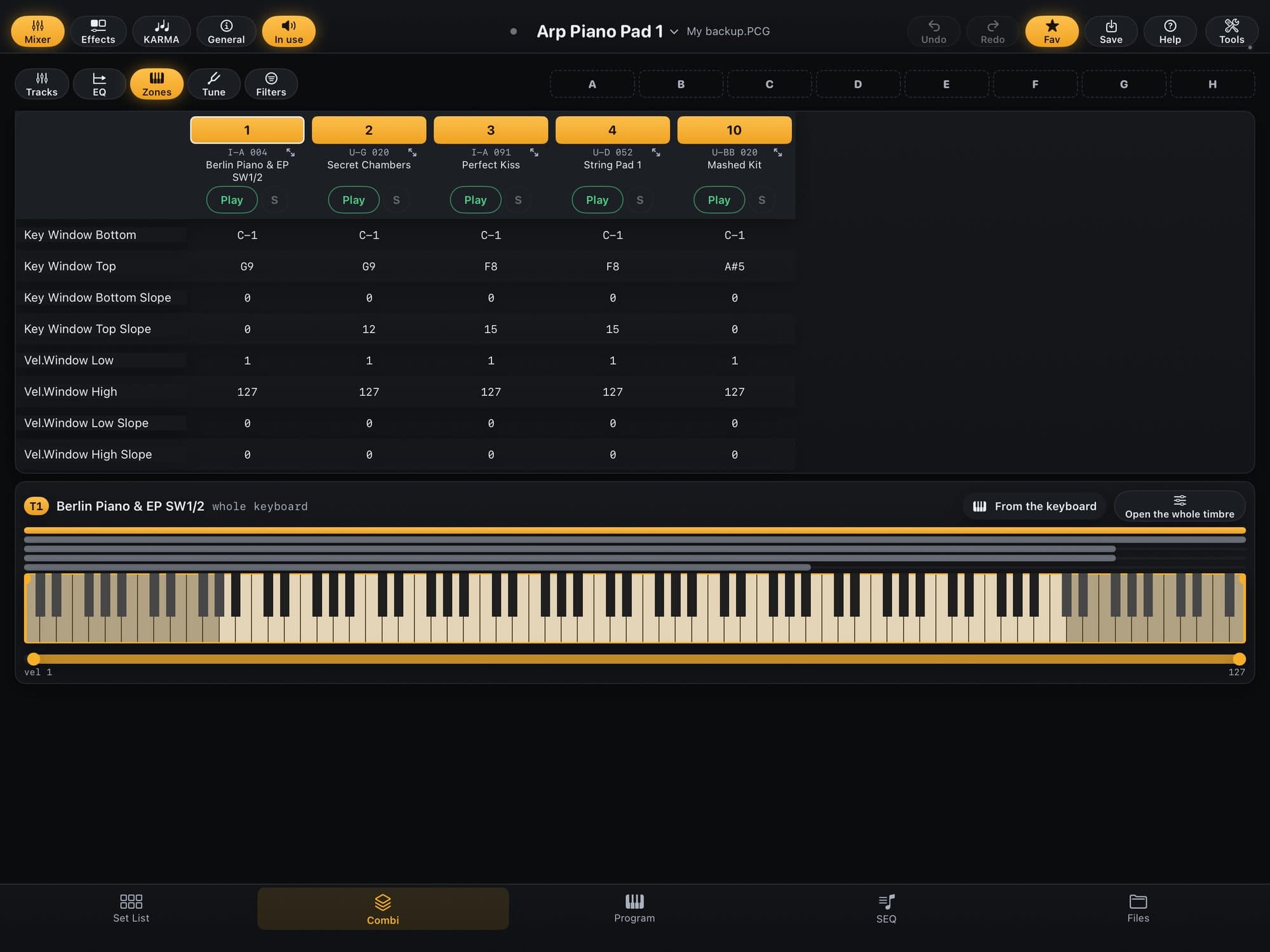
Task: Toggle the In use filter
Action: point(289,31)
